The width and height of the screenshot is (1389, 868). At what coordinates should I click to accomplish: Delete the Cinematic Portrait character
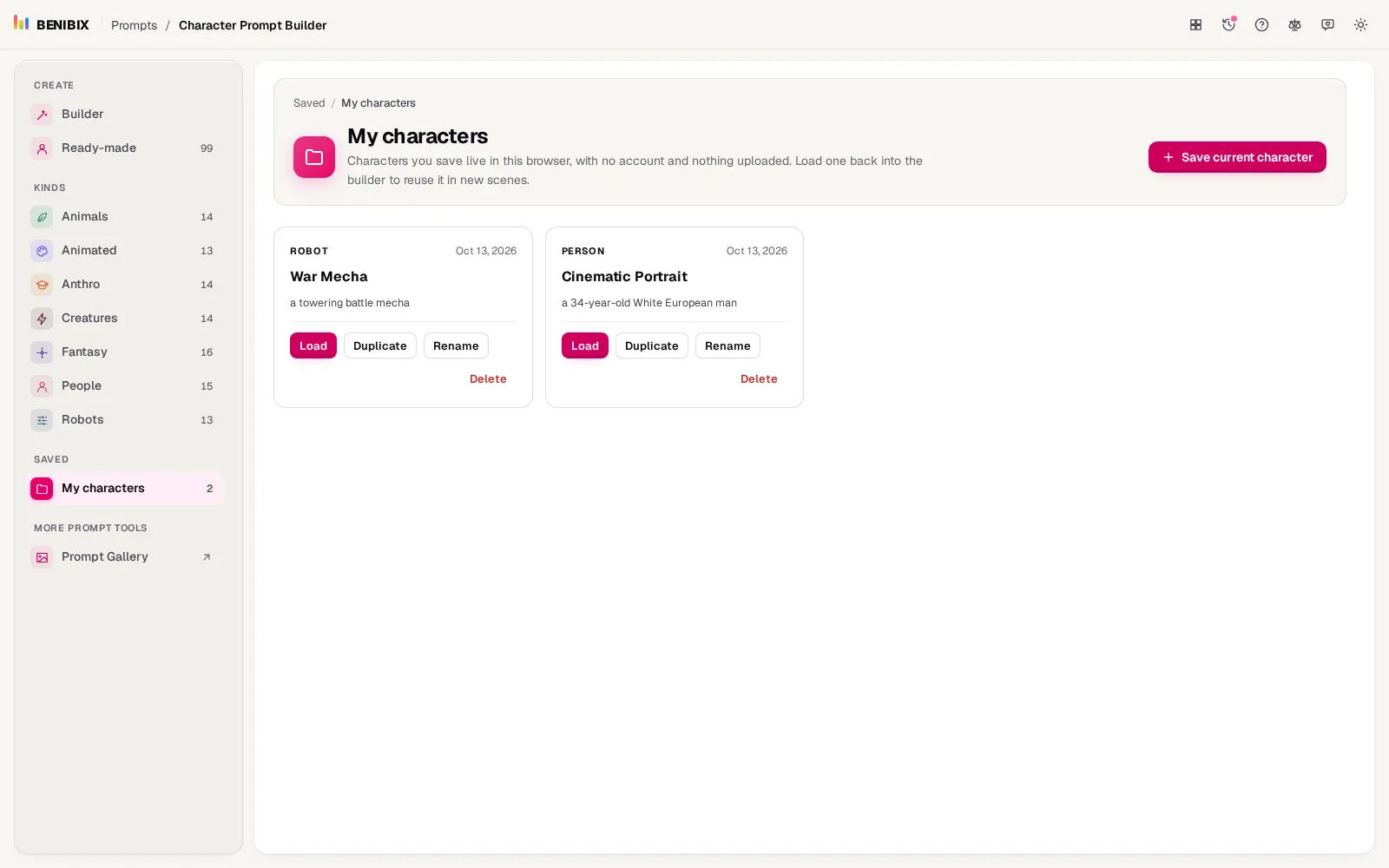(759, 379)
